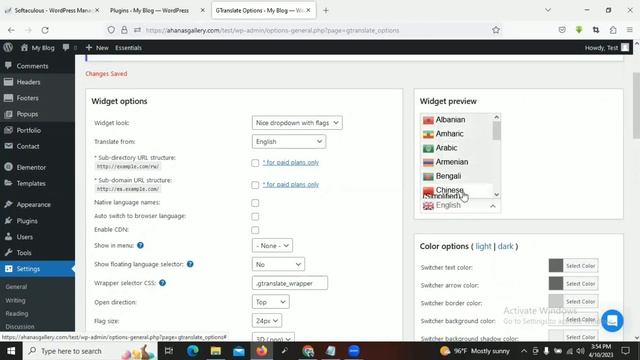Click New in the admin bar

97,48
